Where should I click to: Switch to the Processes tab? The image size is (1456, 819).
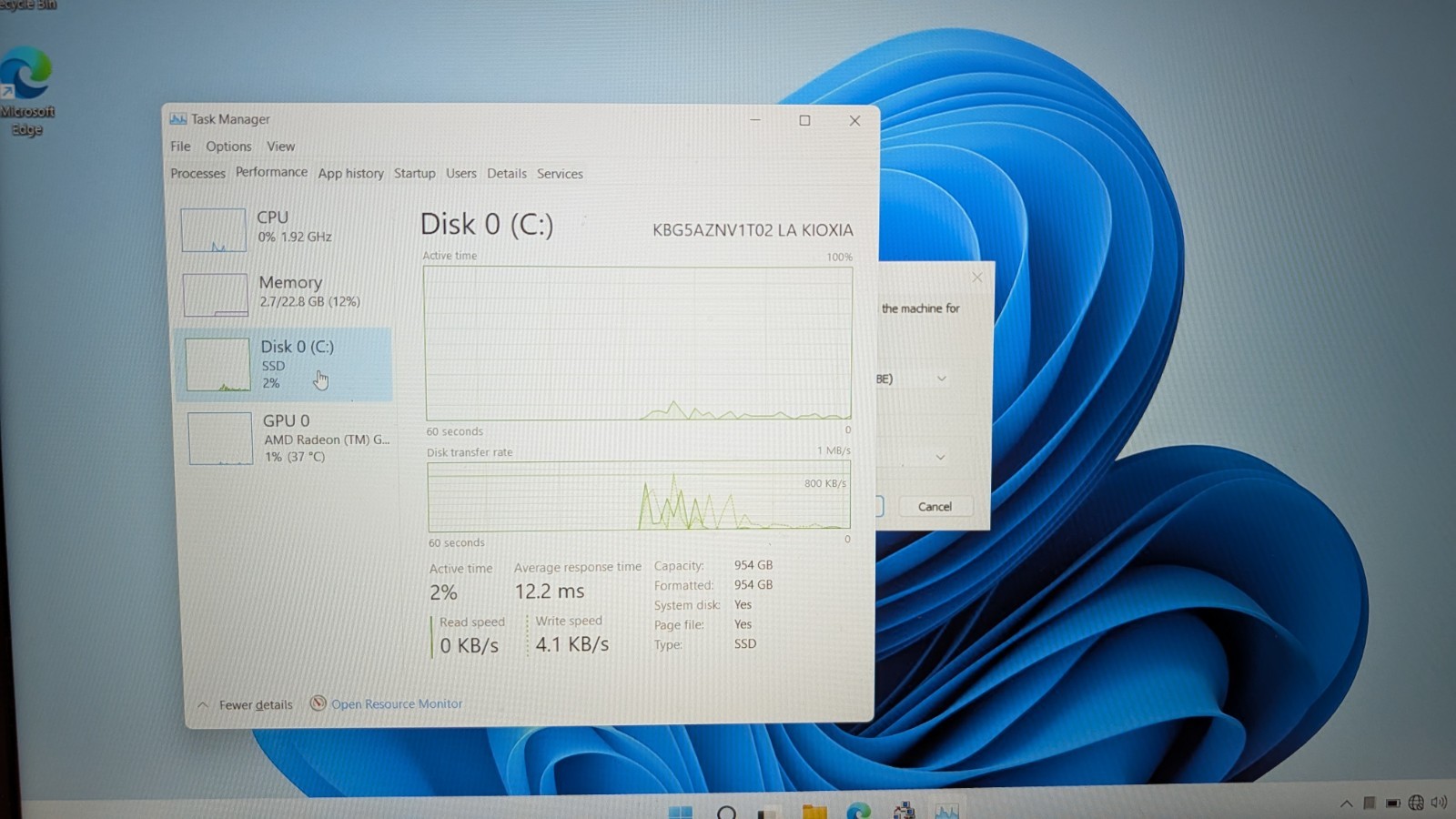point(197,174)
